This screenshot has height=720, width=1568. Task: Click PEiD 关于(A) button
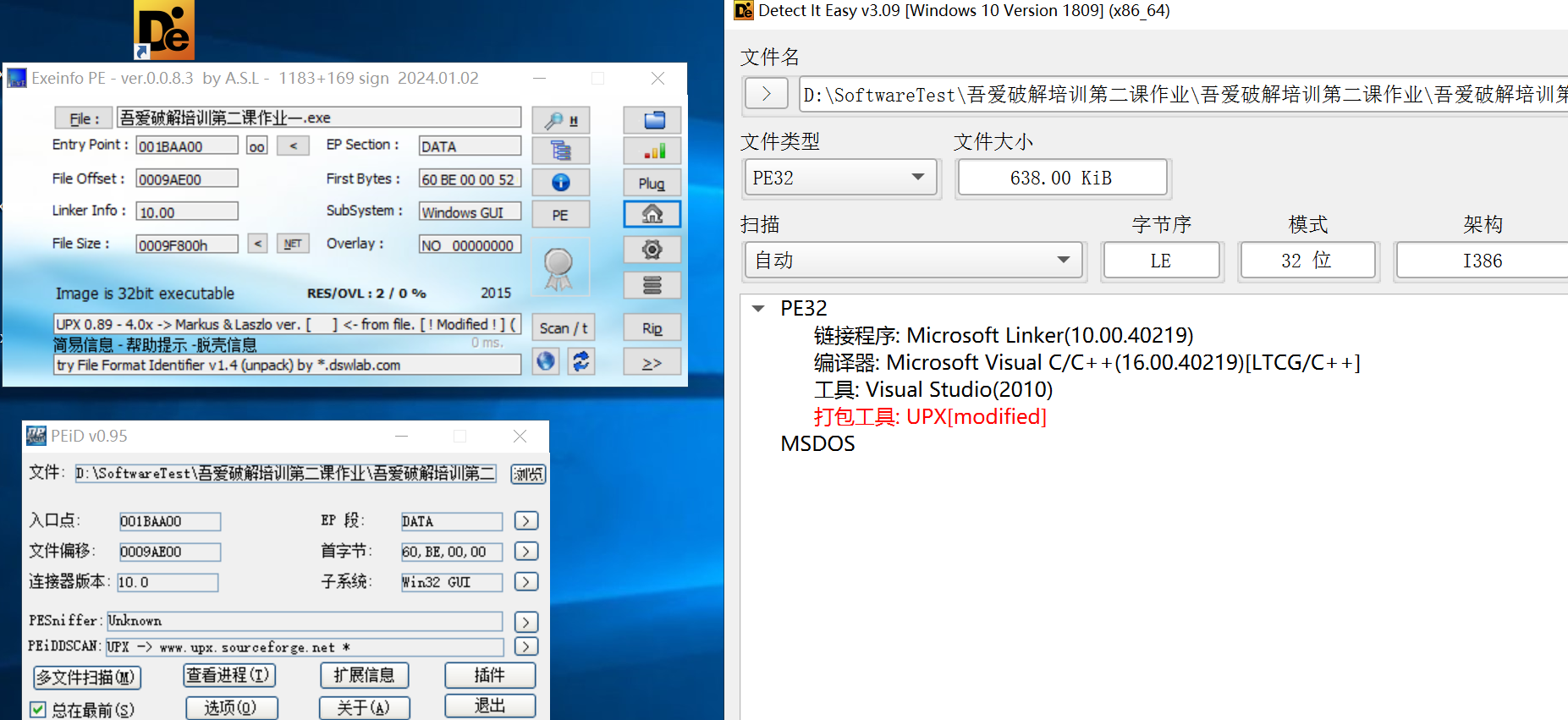[364, 707]
